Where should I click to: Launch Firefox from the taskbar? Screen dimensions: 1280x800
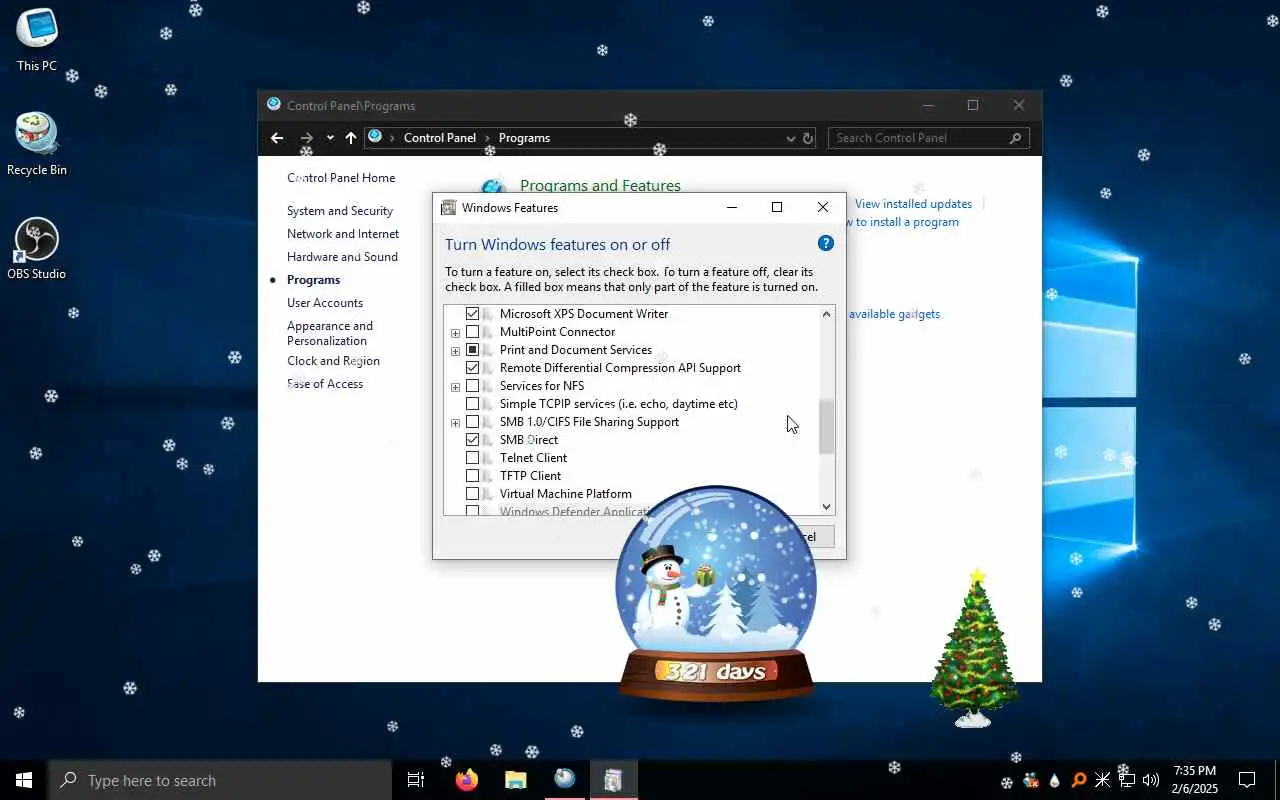(466, 780)
